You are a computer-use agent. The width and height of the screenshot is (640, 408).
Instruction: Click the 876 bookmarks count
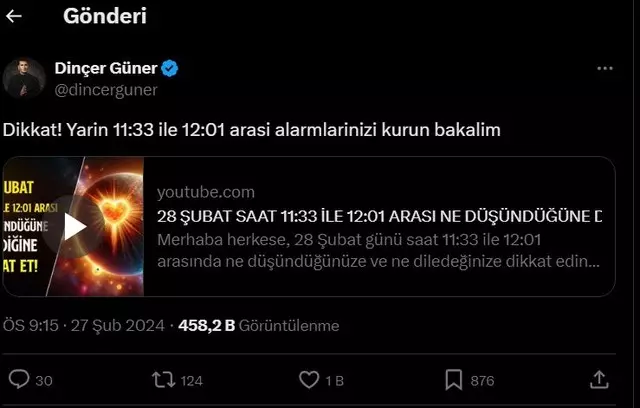(482, 381)
